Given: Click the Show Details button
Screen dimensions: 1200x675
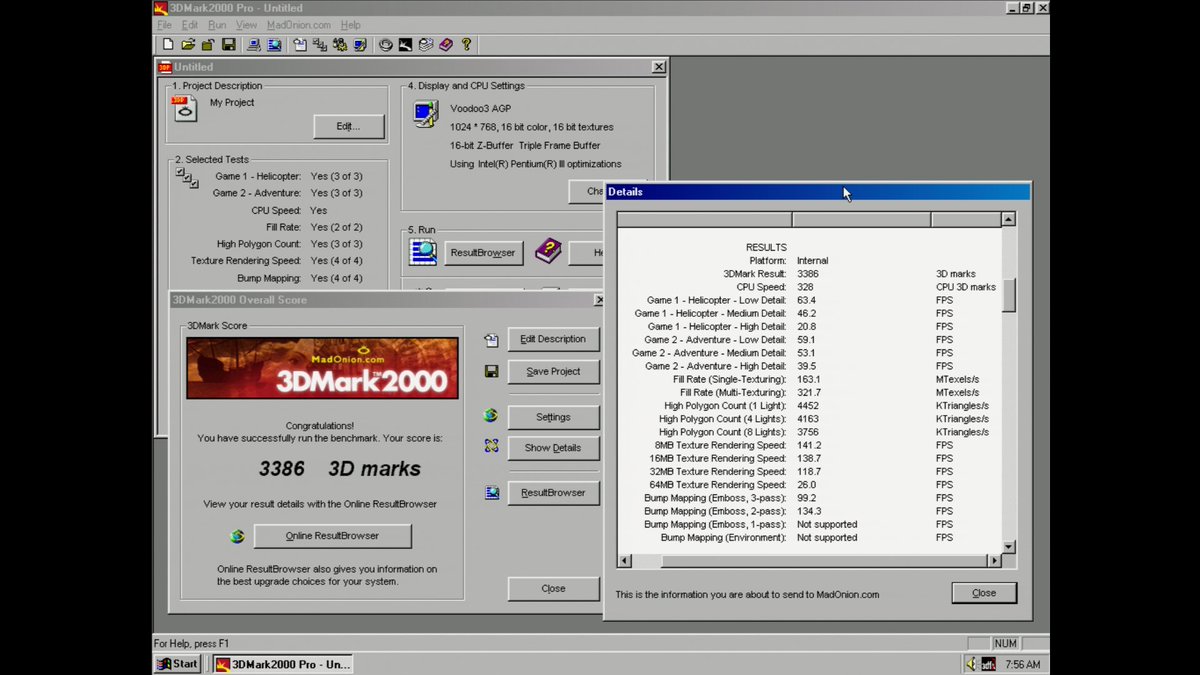Looking at the screenshot, I should point(553,448).
